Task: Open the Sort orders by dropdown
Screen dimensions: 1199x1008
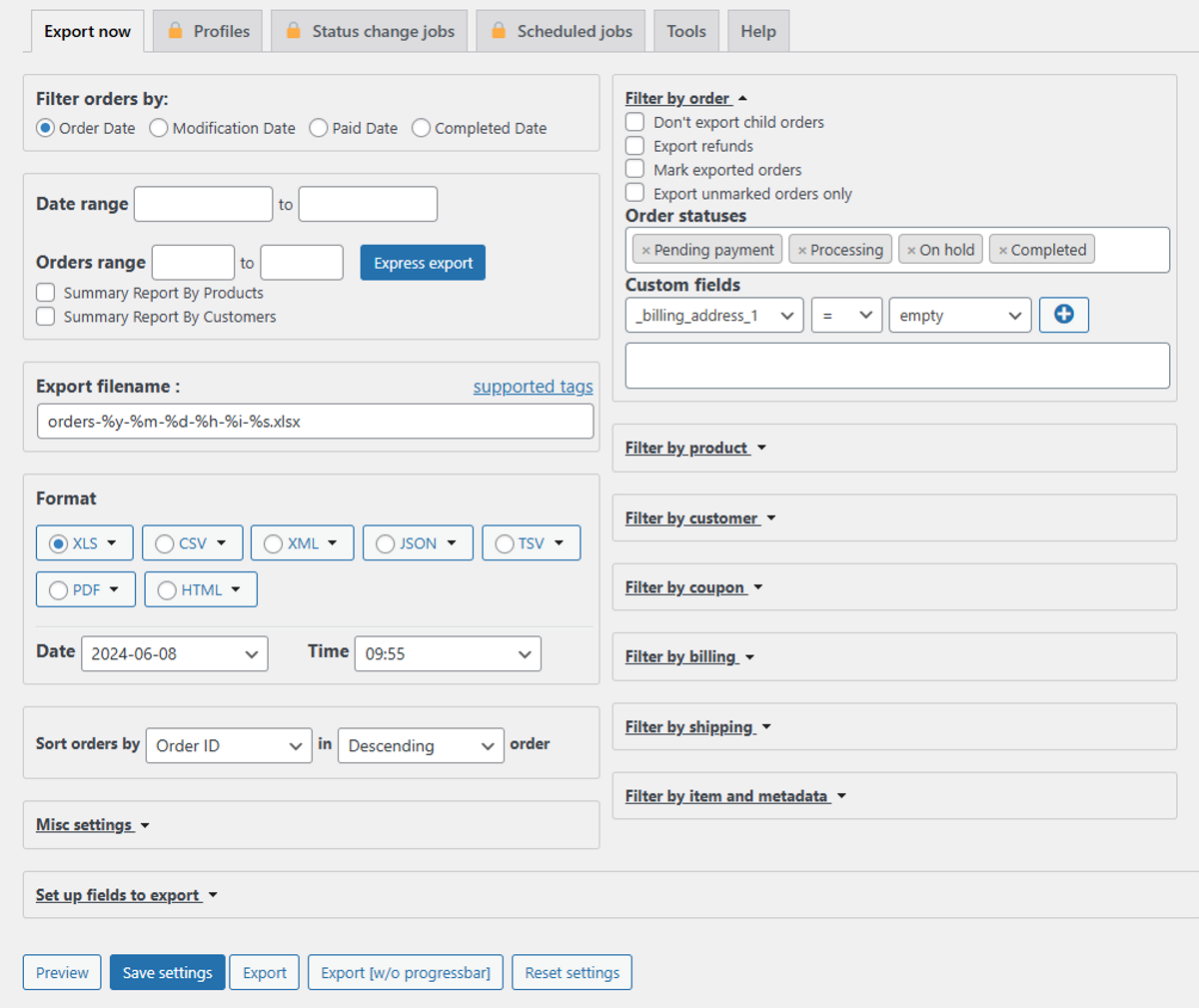Action: [x=228, y=745]
